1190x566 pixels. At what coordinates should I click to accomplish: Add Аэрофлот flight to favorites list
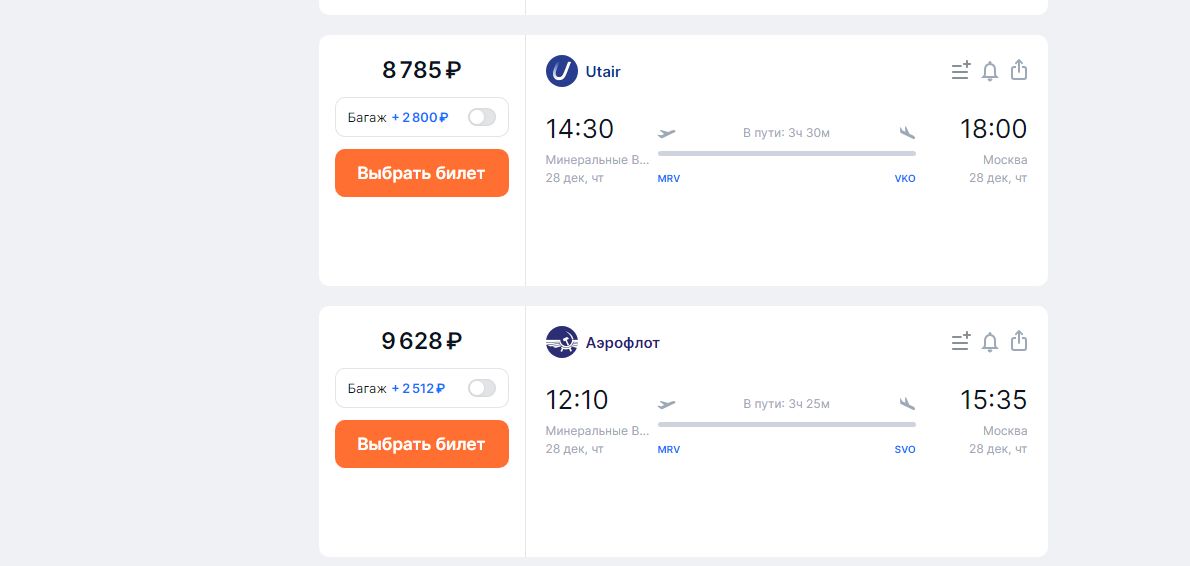click(960, 342)
